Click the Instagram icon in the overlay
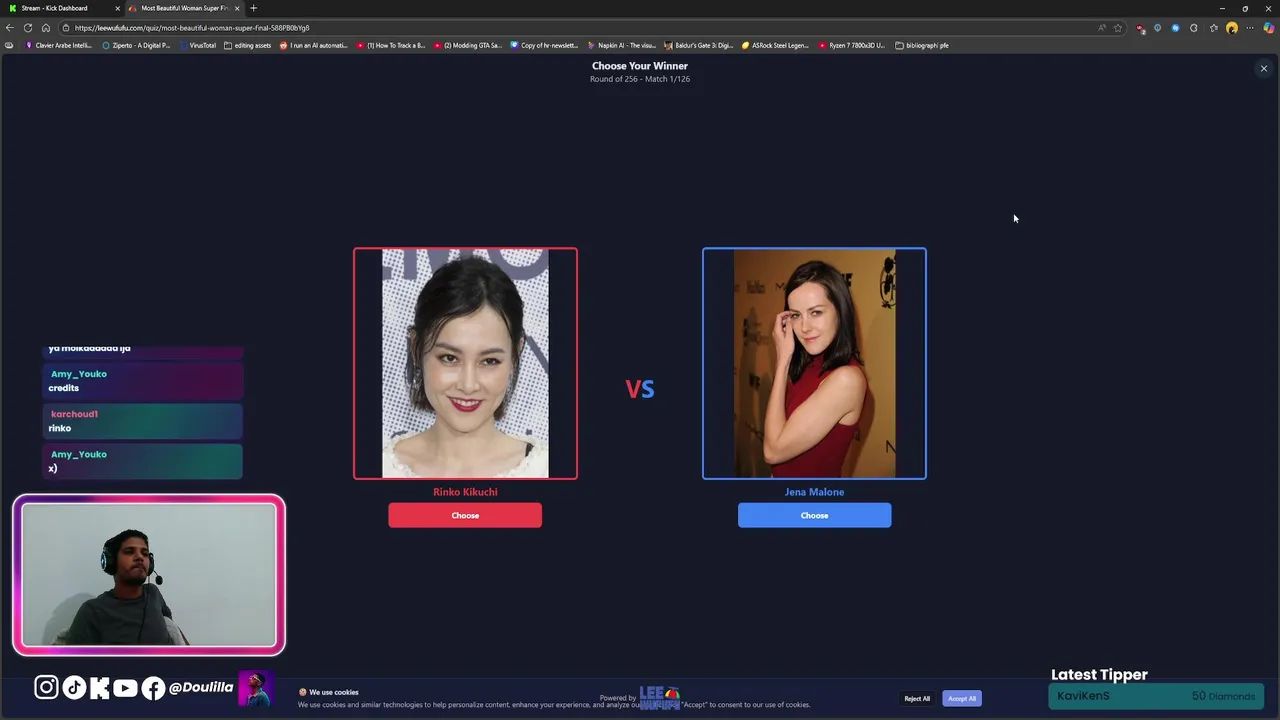The height and width of the screenshot is (720, 1280). pos(46,687)
